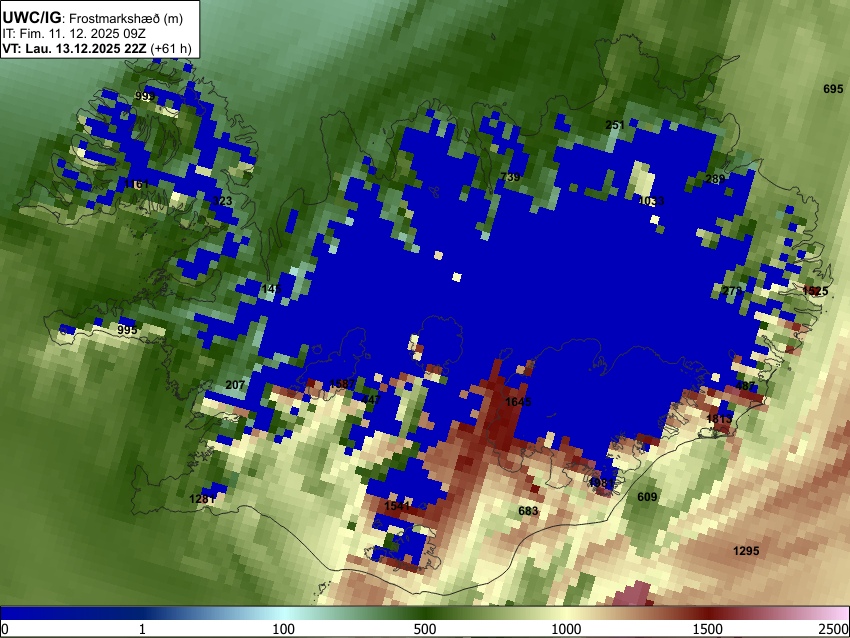Click the 739 map value
This screenshot has height=638, width=850.
[x=510, y=177]
